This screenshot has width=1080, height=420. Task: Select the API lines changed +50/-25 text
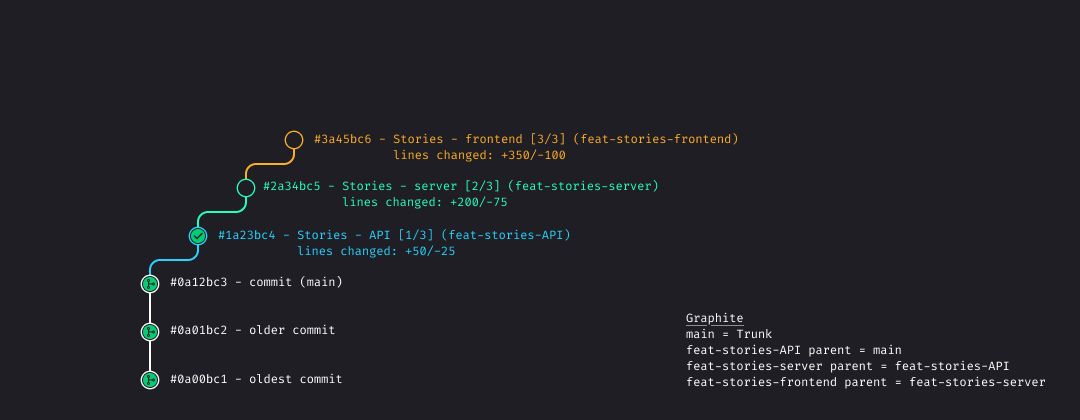376,251
